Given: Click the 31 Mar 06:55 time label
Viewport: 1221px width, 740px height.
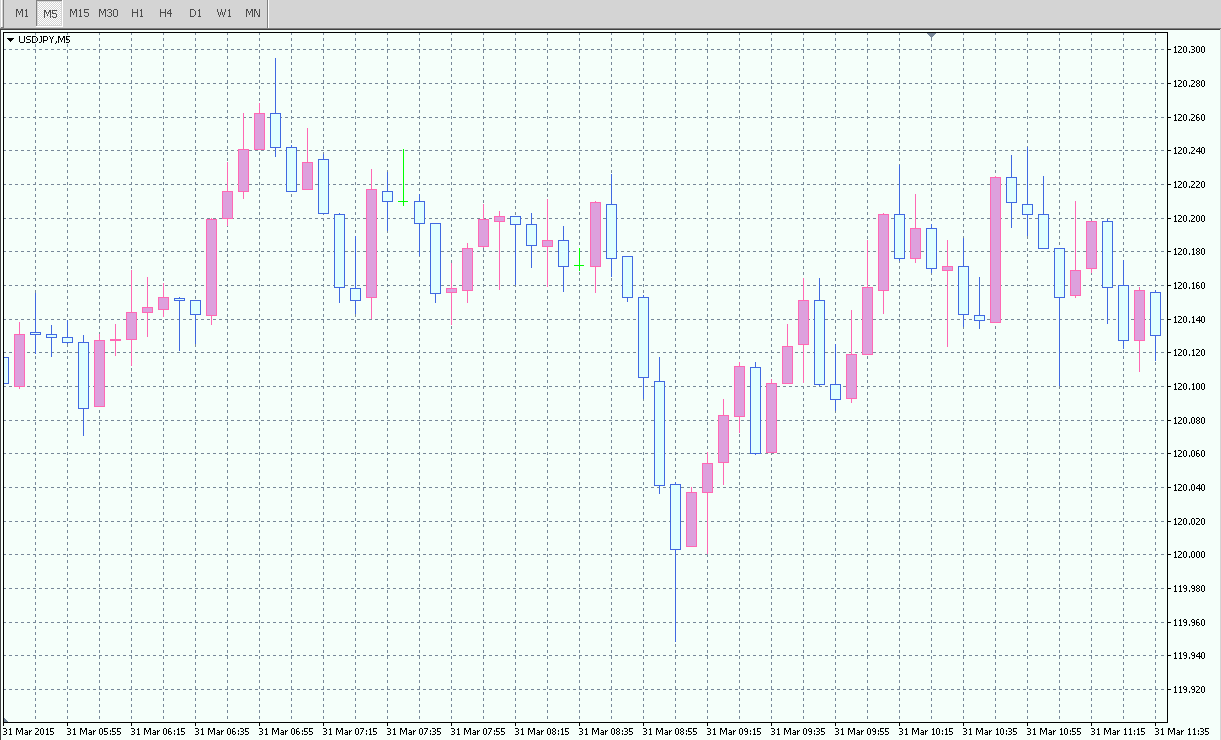Looking at the screenshot, I should tap(286, 731).
